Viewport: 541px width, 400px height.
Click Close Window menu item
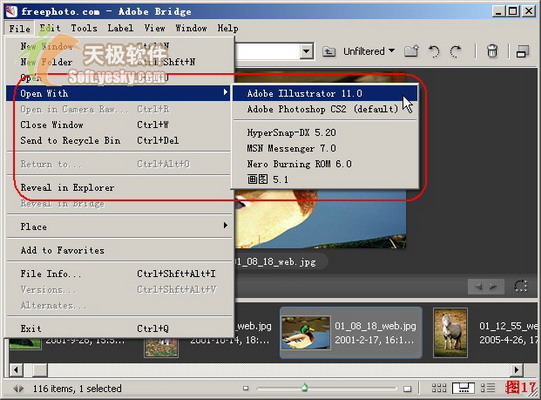[x=118, y=125]
